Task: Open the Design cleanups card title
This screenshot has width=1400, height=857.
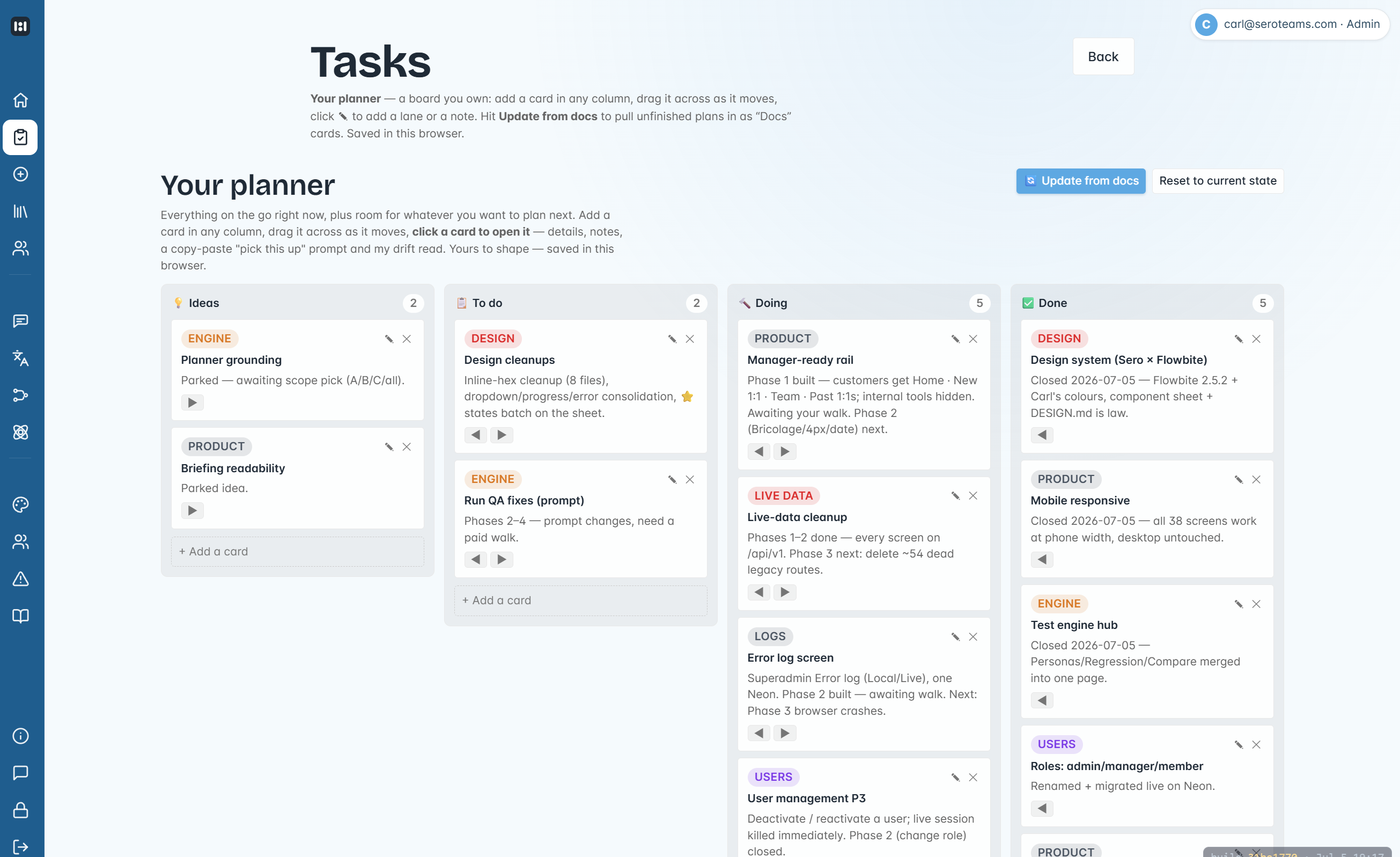Action: click(x=510, y=360)
